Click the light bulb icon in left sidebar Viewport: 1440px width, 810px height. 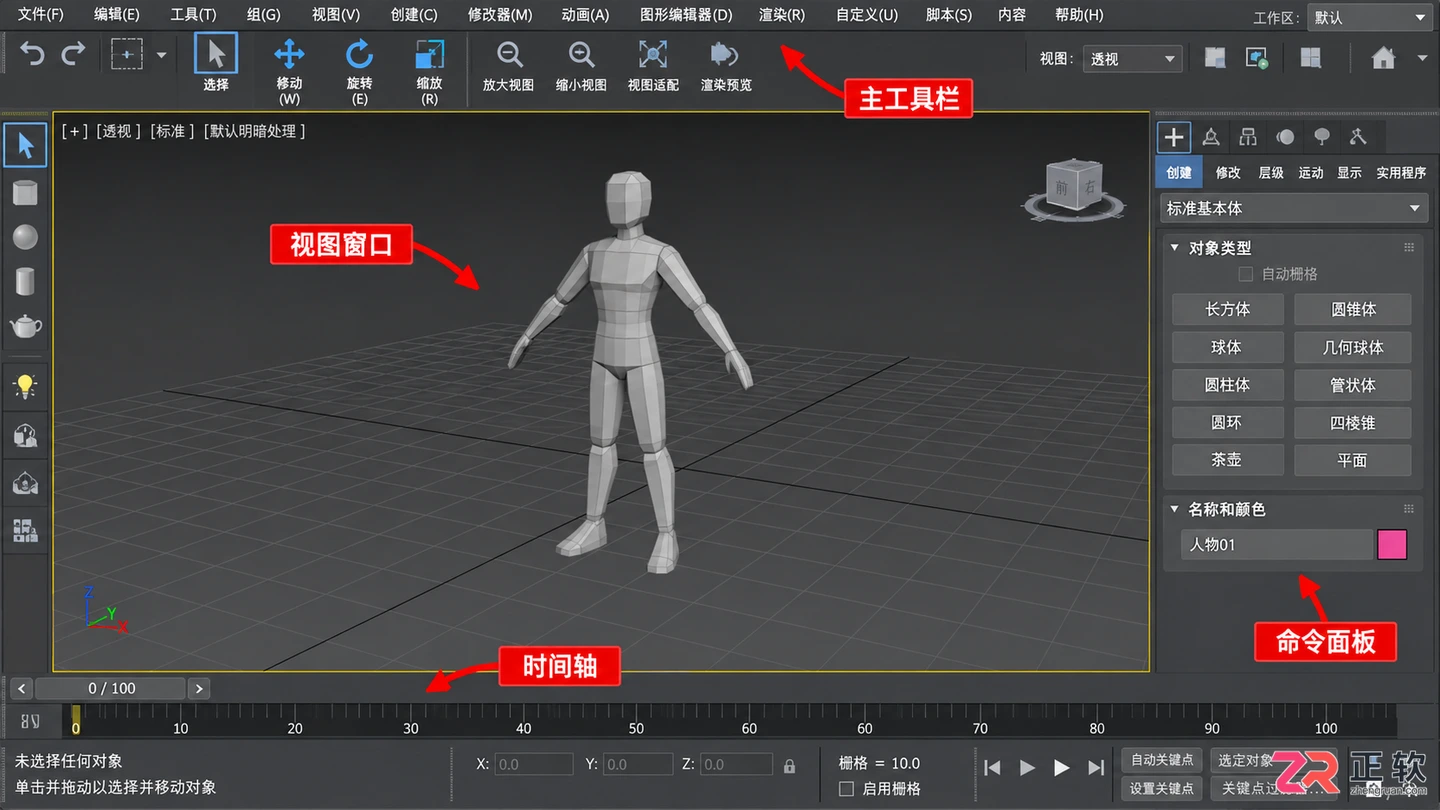[x=25, y=386]
